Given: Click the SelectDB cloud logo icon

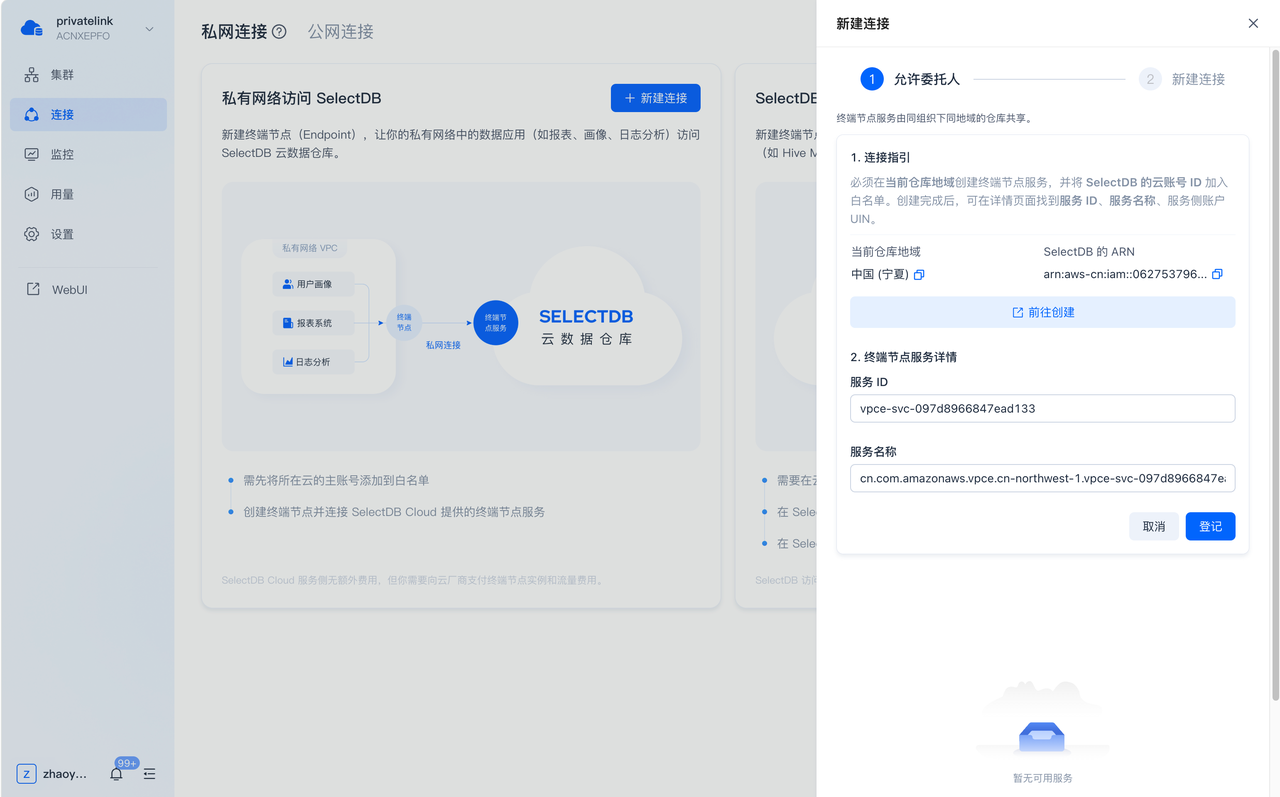Looking at the screenshot, I should [x=32, y=28].
